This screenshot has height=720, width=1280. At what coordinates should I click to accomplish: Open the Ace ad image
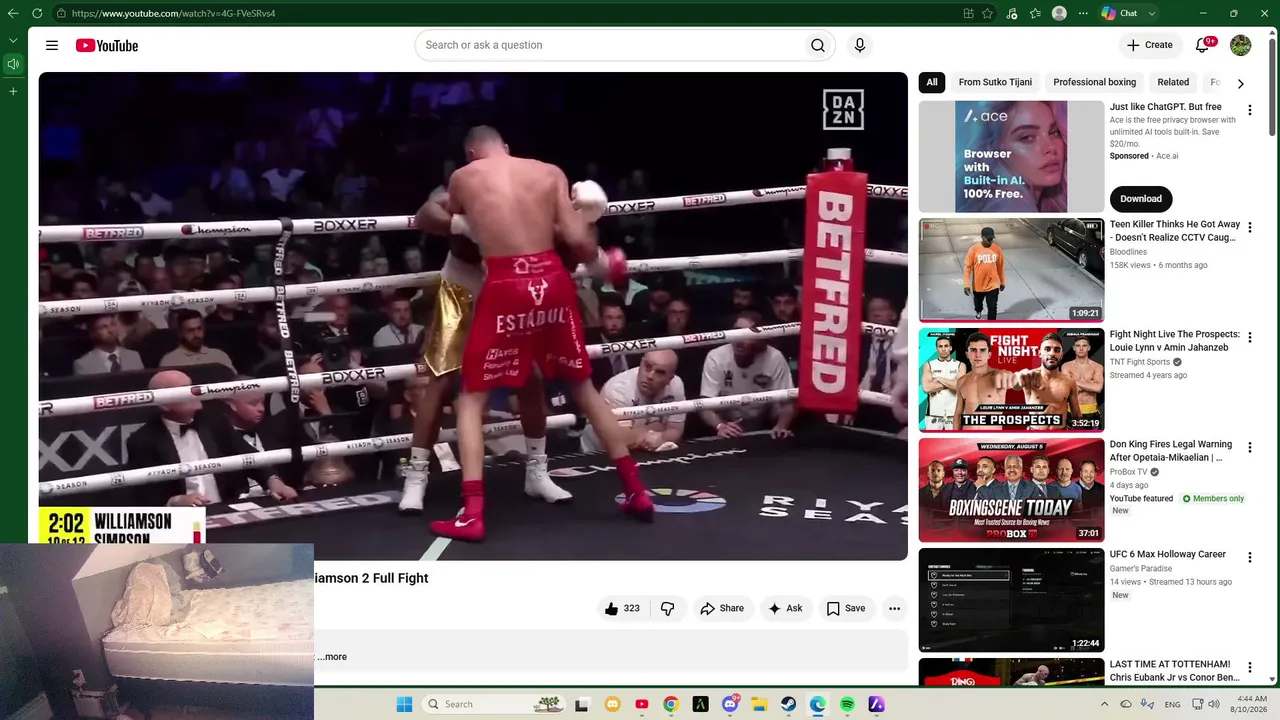[1011, 157]
